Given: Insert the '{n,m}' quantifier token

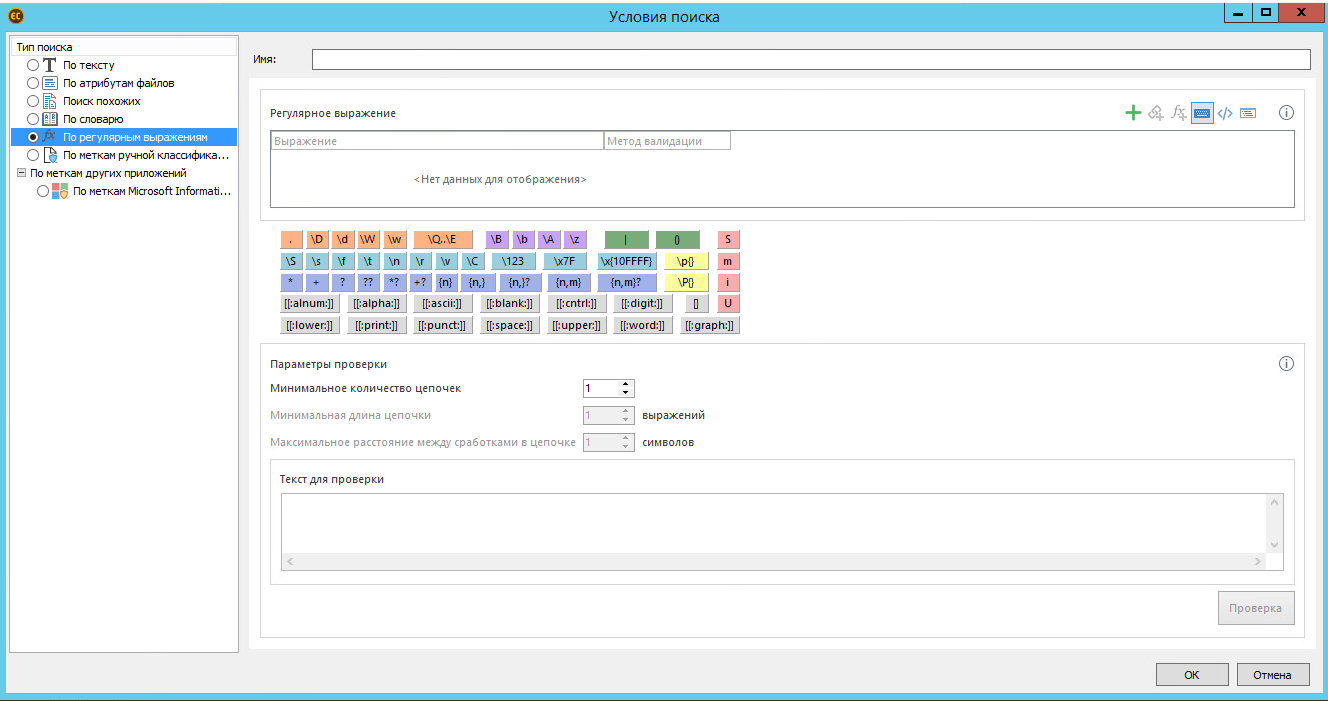Looking at the screenshot, I should [x=568, y=282].
